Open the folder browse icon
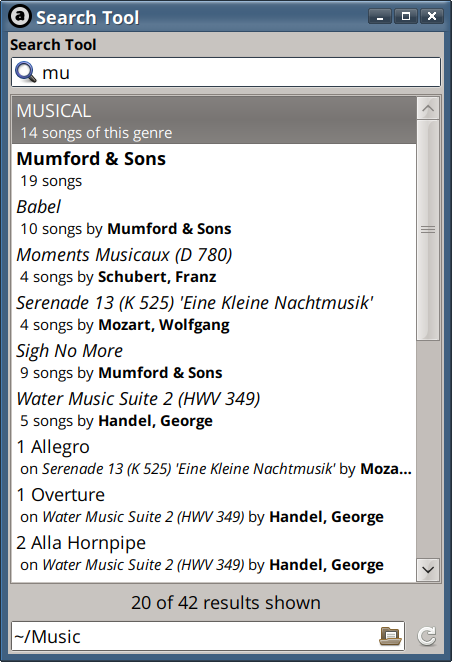 coord(390,636)
